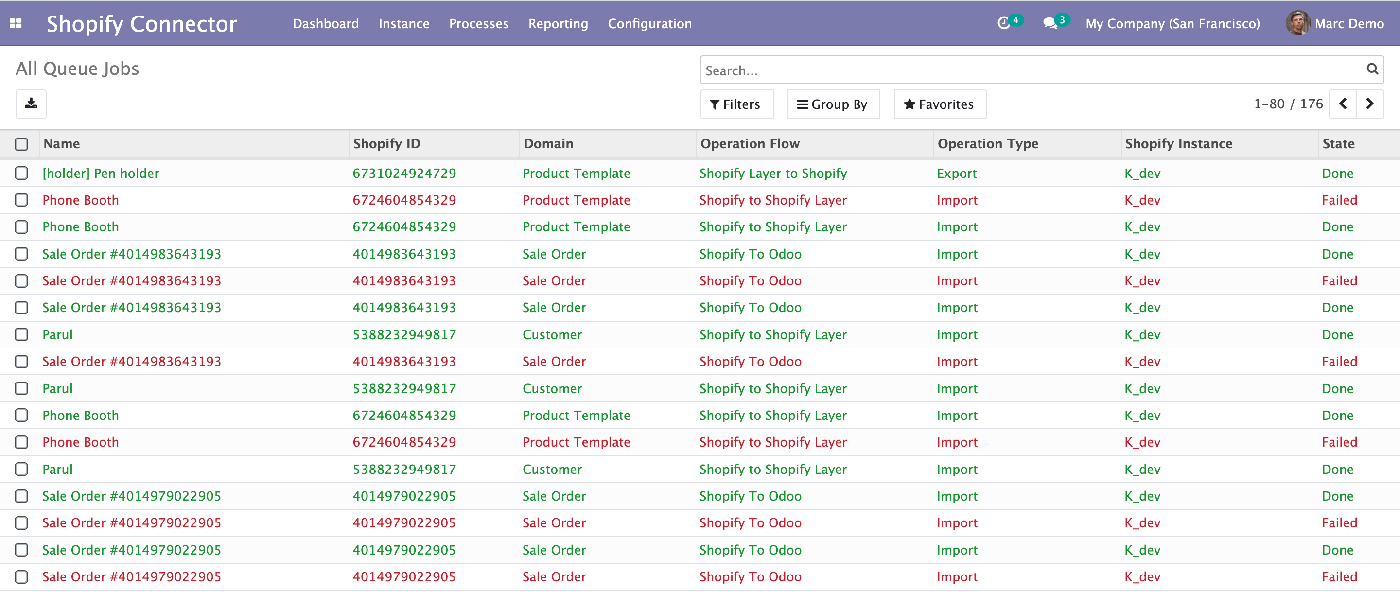Open the Reporting menu

[x=558, y=23]
